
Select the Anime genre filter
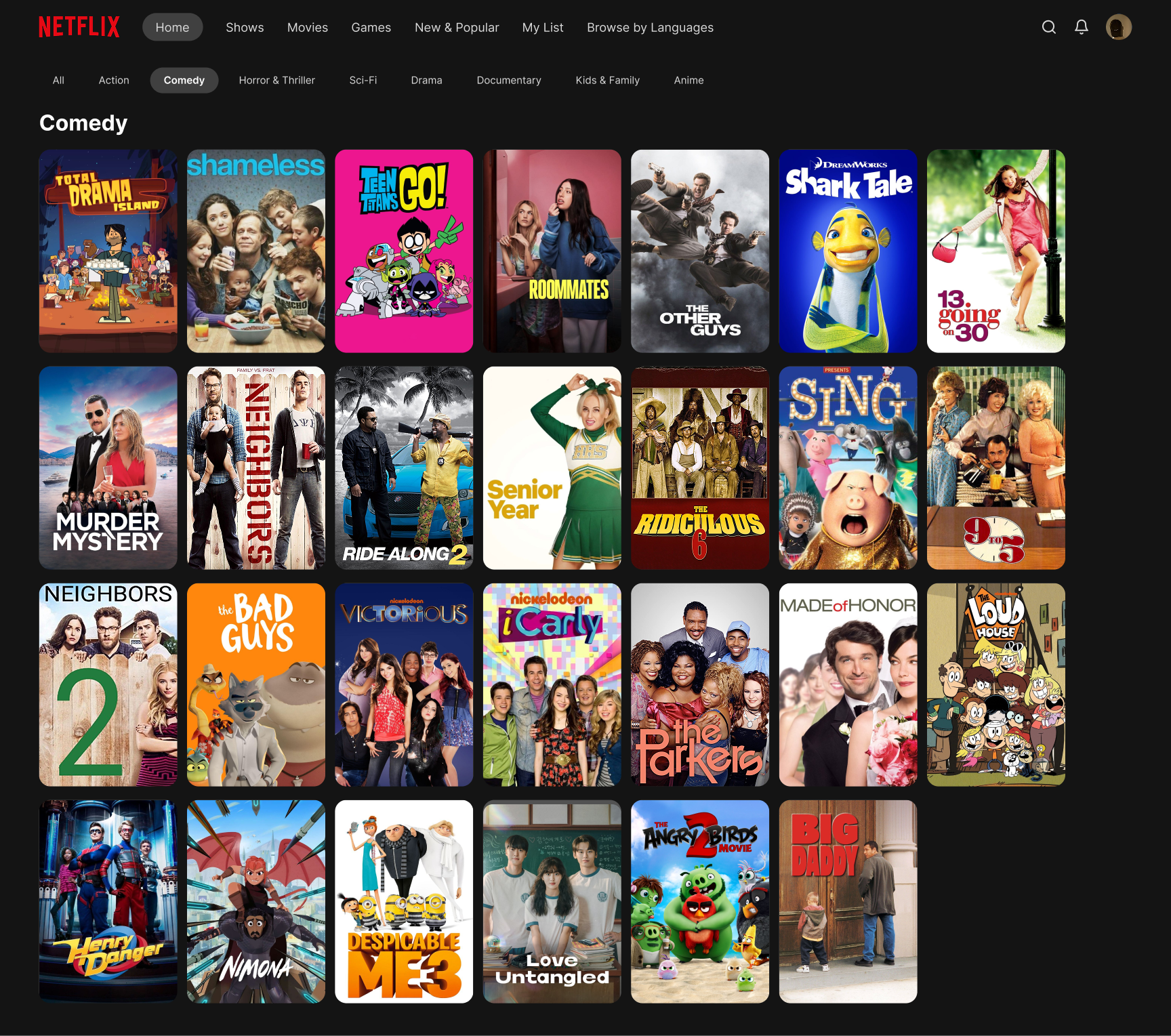(689, 80)
